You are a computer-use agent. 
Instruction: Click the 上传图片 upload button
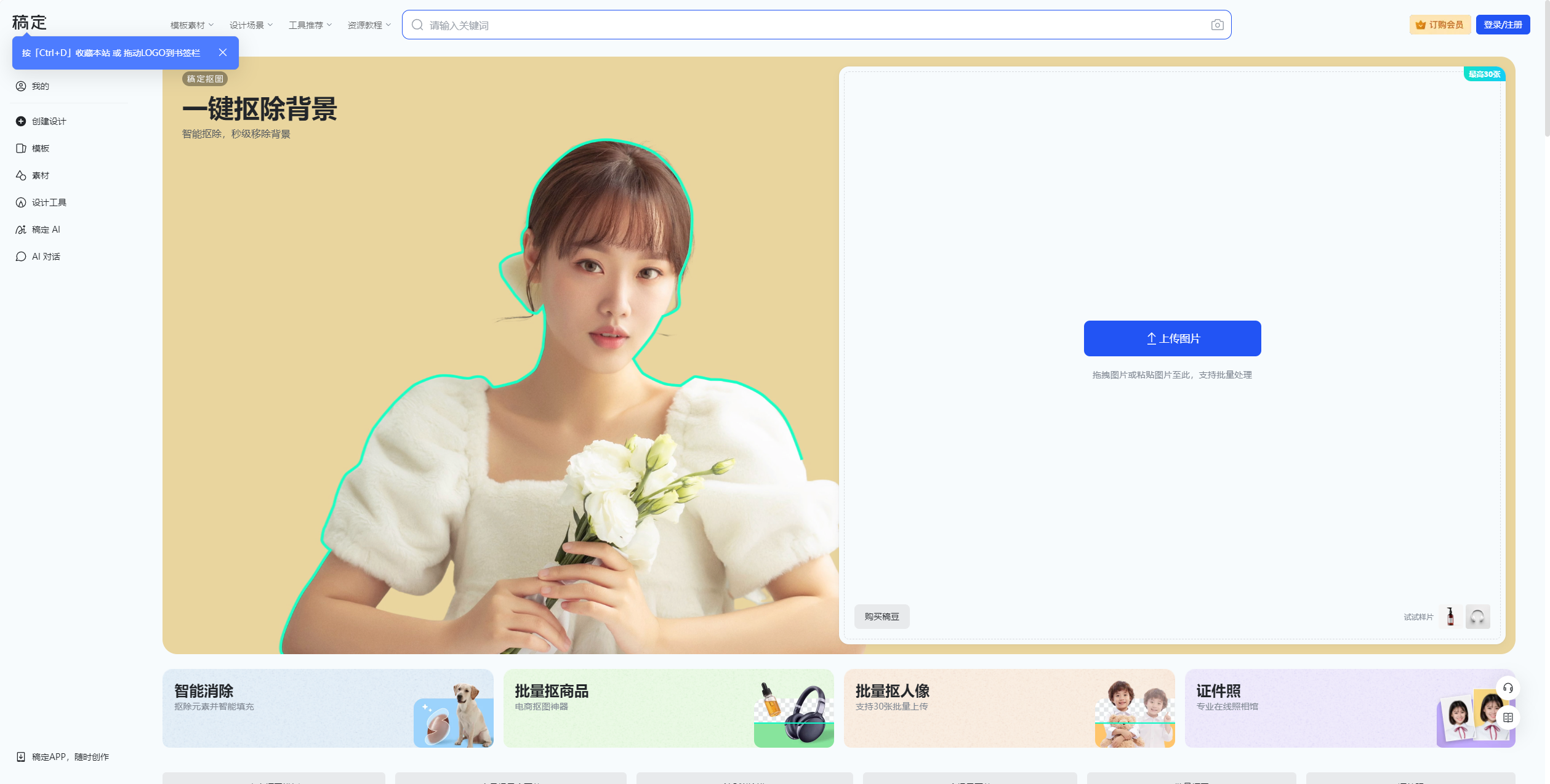click(1171, 338)
